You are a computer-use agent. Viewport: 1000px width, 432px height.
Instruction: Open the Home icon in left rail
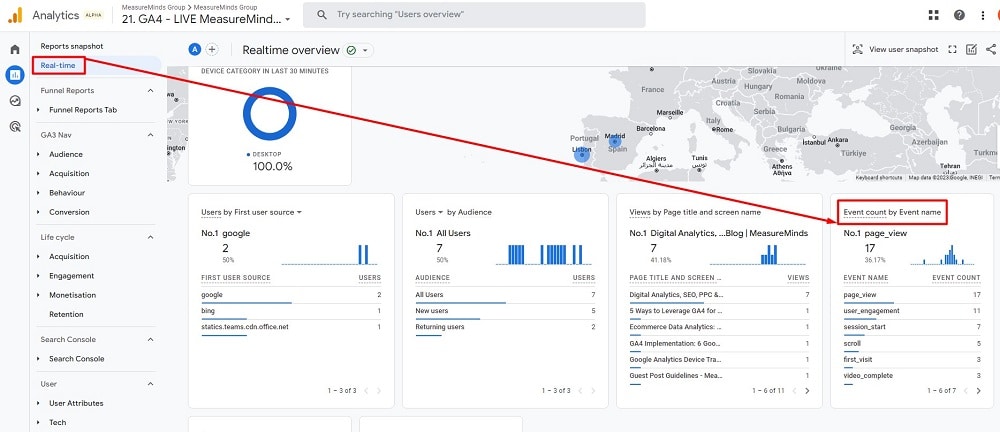(x=15, y=49)
